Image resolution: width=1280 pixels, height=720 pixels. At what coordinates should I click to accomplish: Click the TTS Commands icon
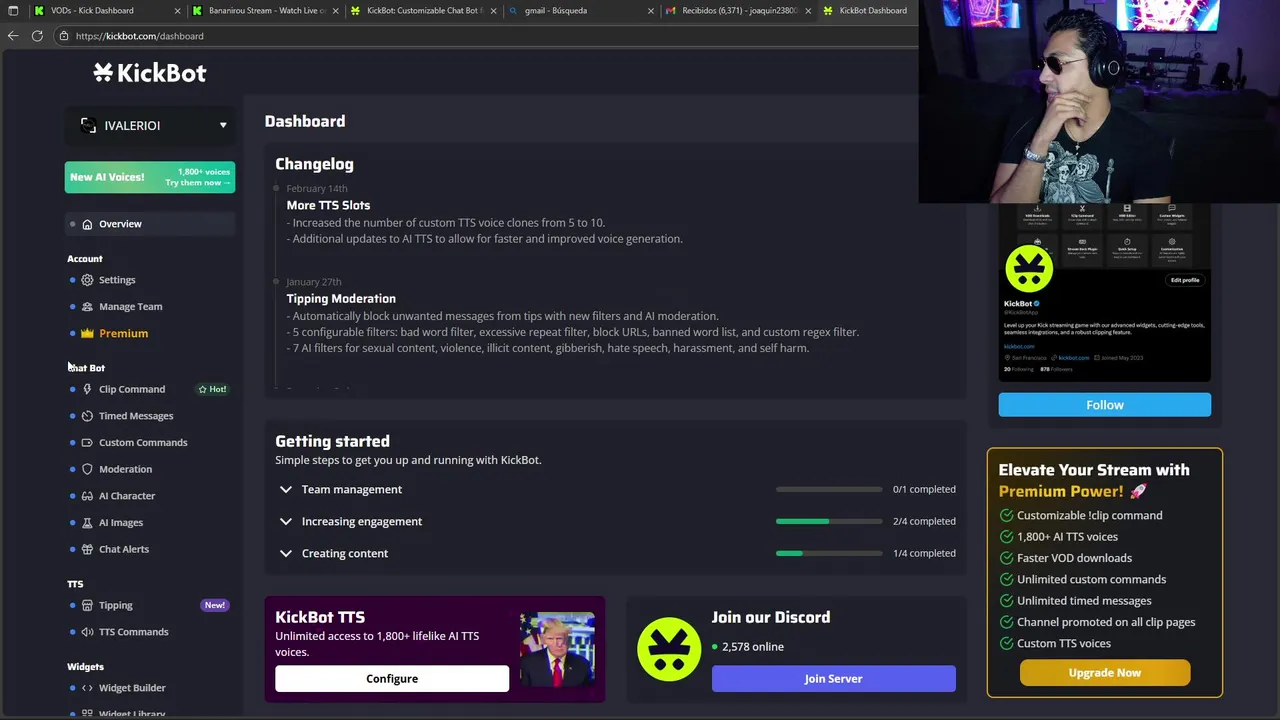point(87,632)
